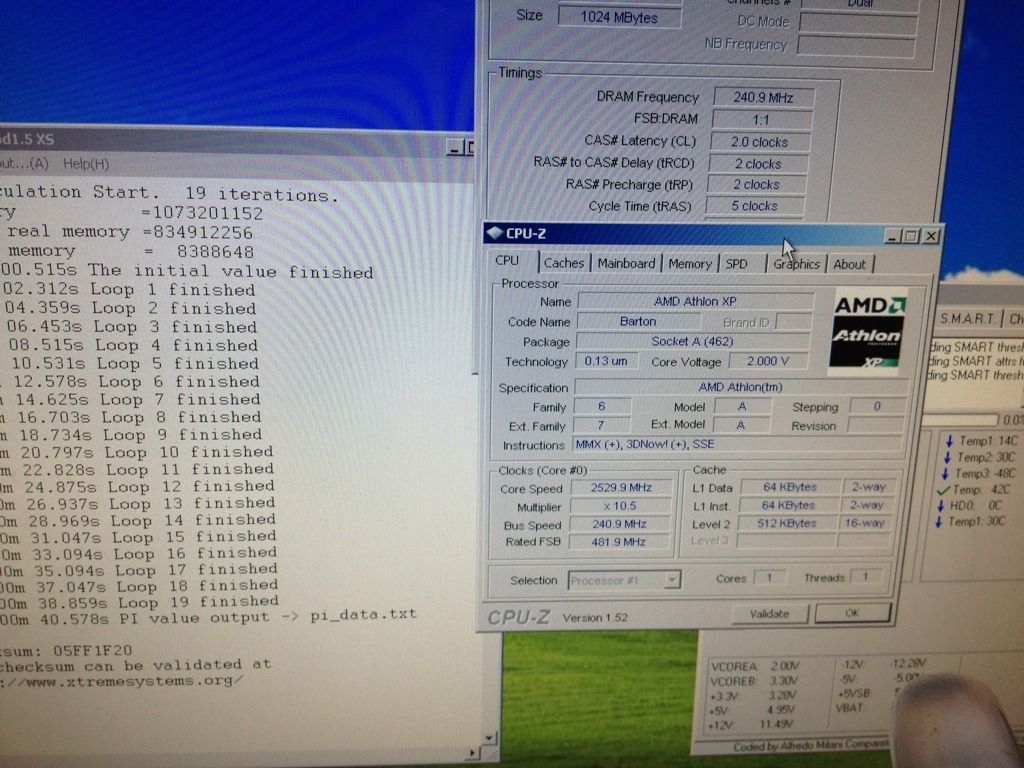Click the Name field showing AMD Athlon XP
The width and height of the screenshot is (1024, 768).
[x=696, y=301]
